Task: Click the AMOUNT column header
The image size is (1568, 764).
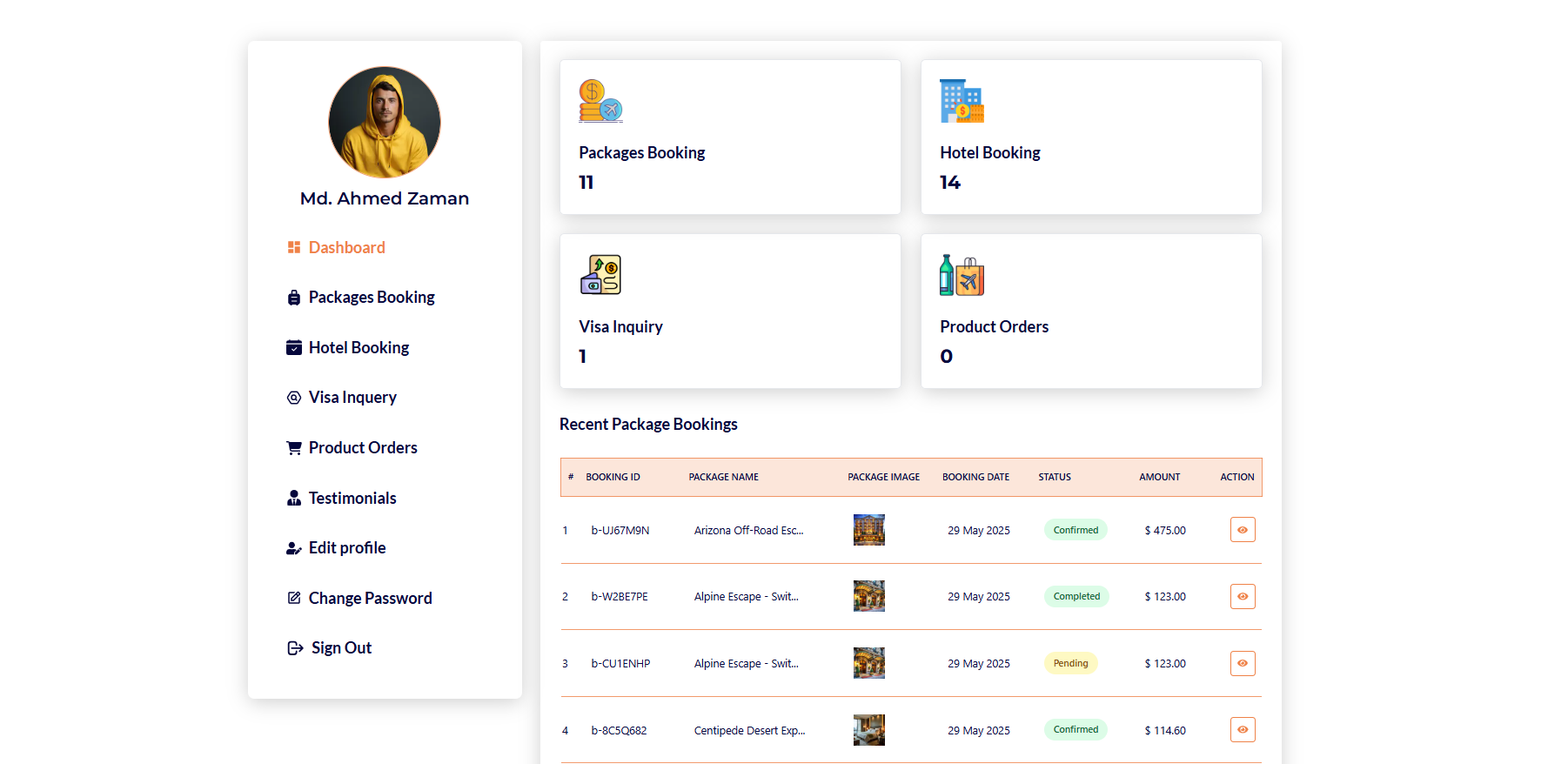Action: pos(1160,477)
